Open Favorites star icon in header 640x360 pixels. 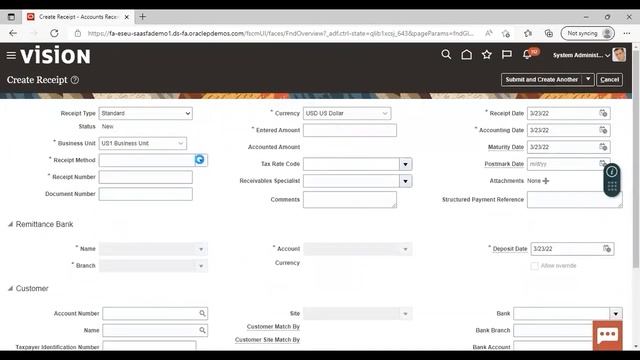[487, 55]
